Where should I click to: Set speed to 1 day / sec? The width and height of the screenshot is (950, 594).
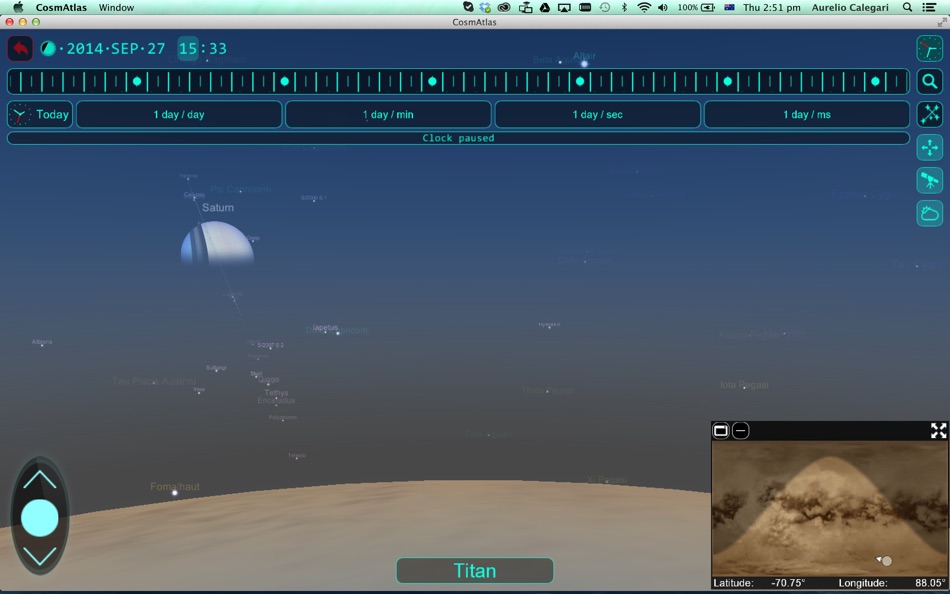point(597,115)
